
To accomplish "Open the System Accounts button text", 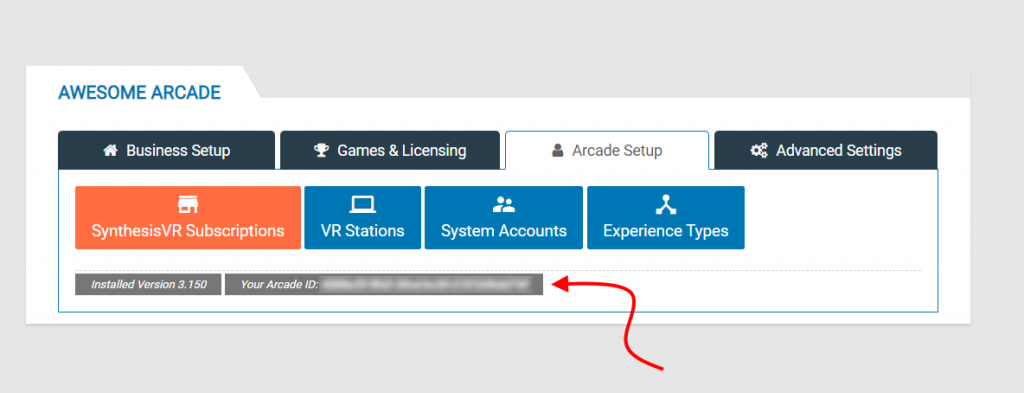I will tap(504, 231).
